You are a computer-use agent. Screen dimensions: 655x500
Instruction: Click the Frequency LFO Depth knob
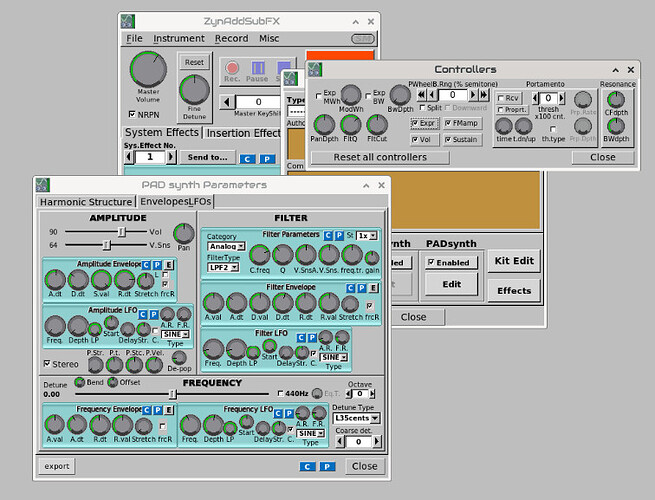pos(213,425)
